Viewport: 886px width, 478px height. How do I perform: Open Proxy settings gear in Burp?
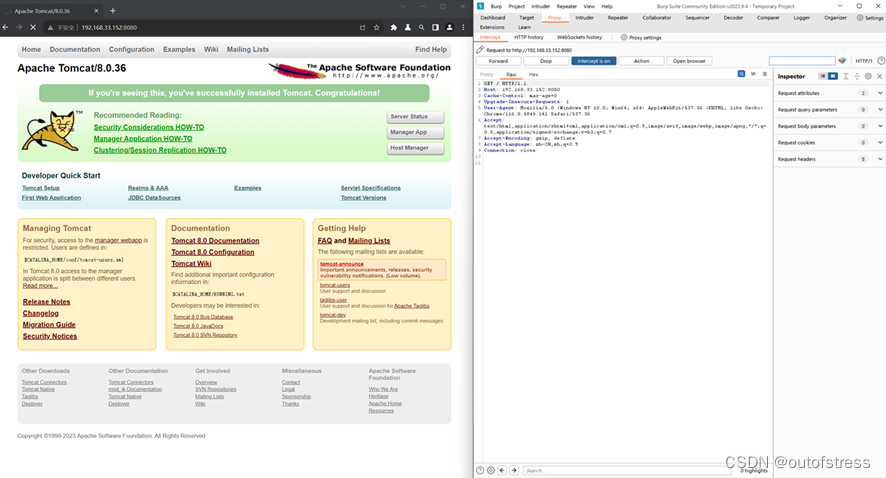[624, 37]
